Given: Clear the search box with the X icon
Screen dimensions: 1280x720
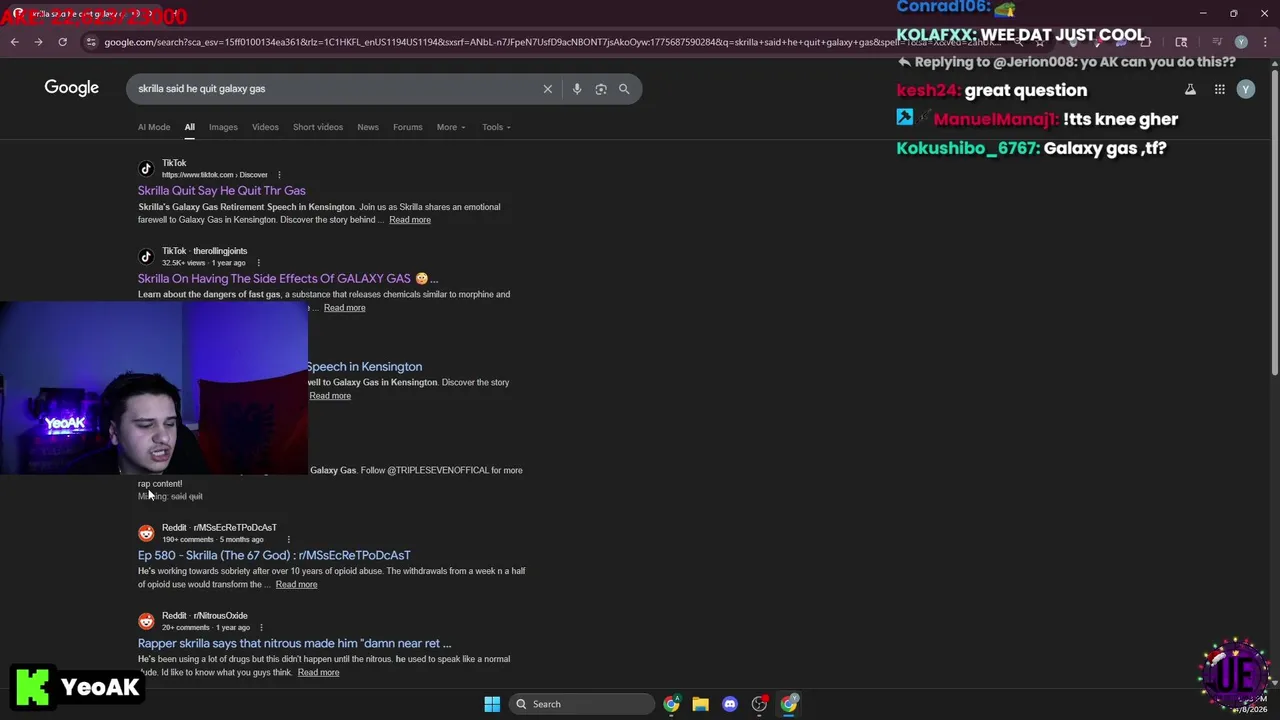Looking at the screenshot, I should pos(548,89).
